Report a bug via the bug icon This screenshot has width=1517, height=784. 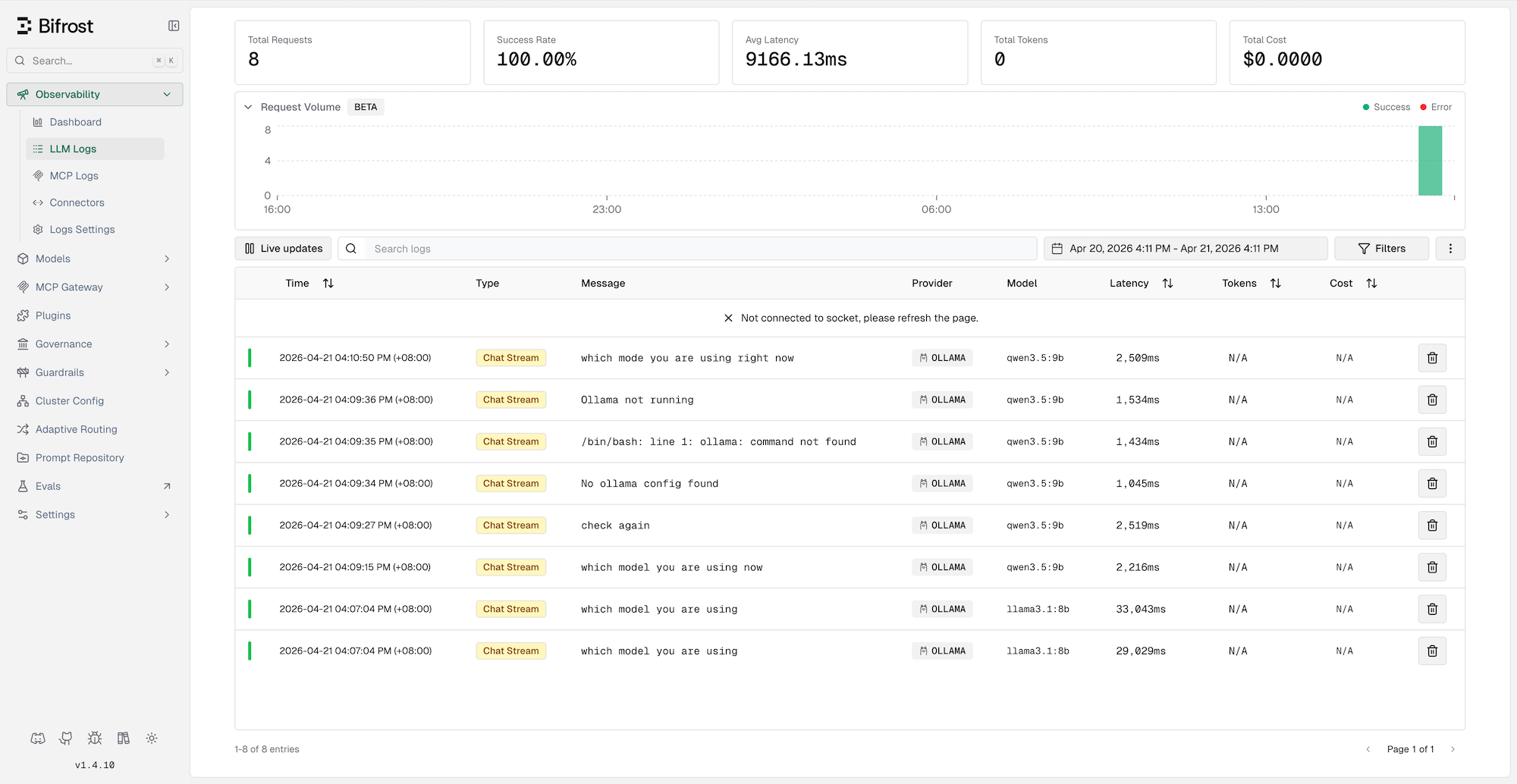point(94,738)
